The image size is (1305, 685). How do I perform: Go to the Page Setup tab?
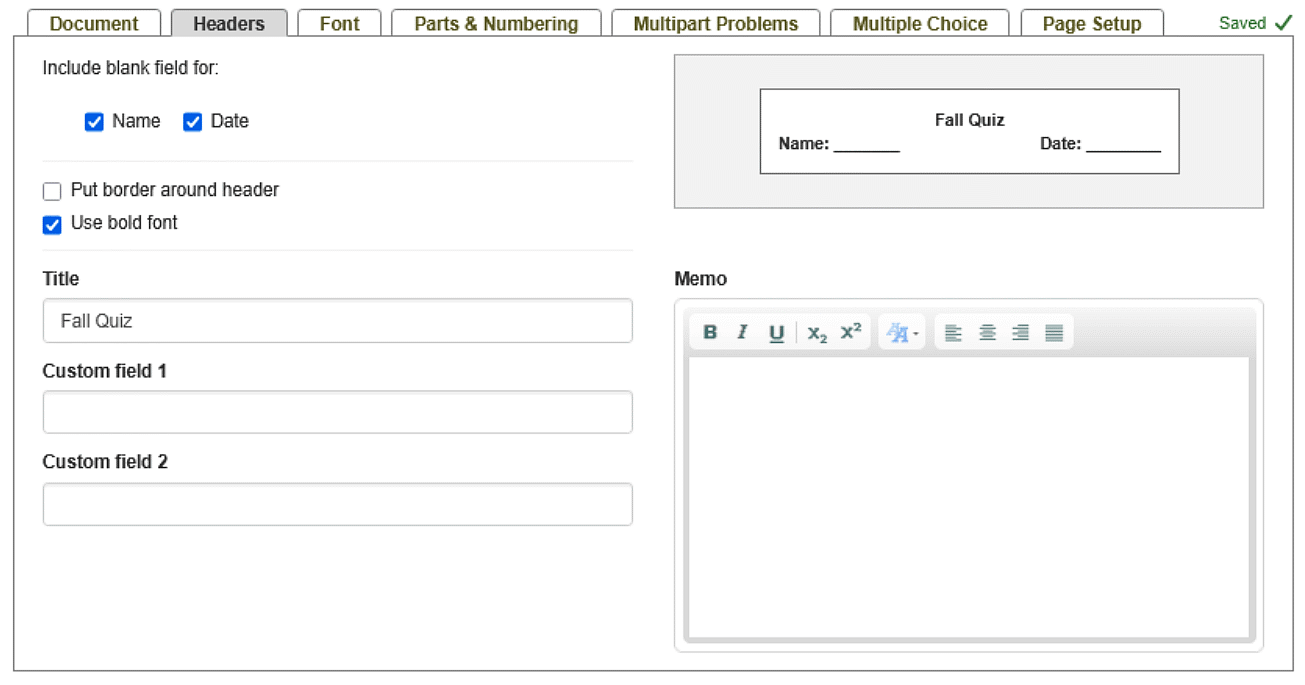(1091, 24)
